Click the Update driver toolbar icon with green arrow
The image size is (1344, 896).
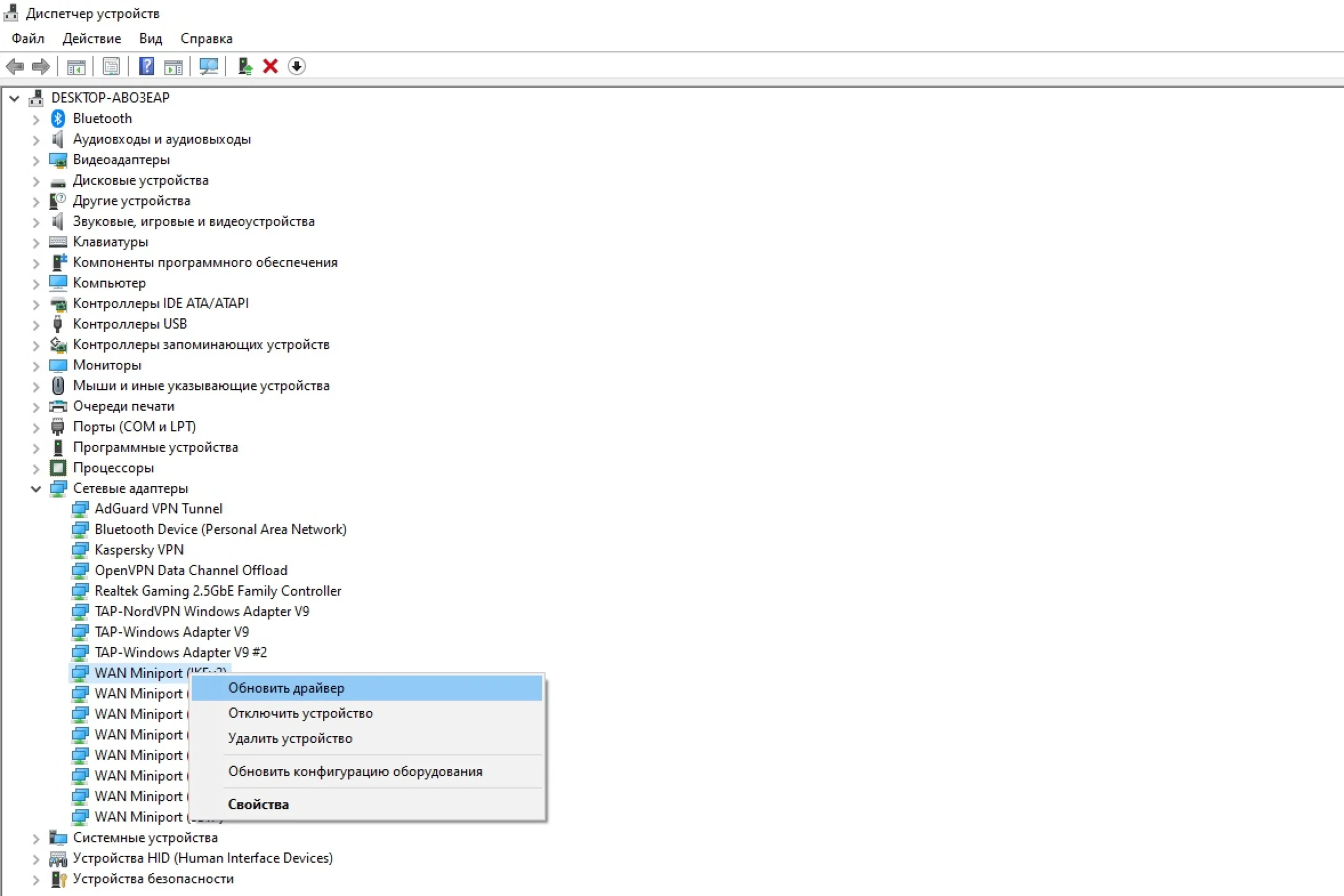tap(245, 67)
